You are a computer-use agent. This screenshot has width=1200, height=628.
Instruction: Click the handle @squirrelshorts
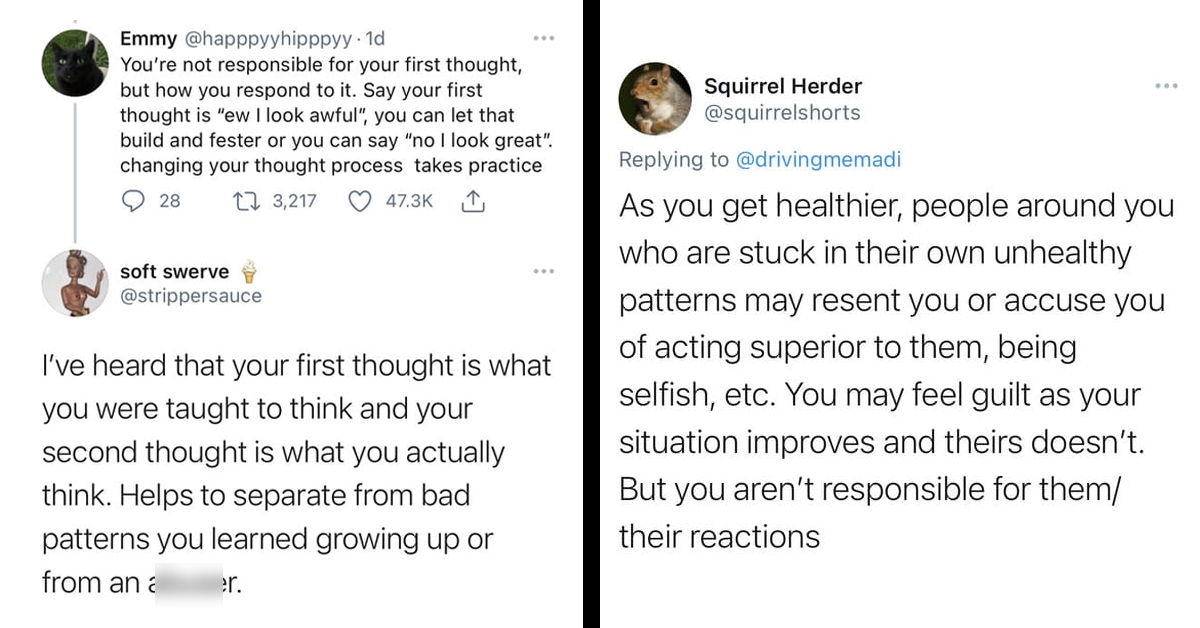click(x=781, y=112)
